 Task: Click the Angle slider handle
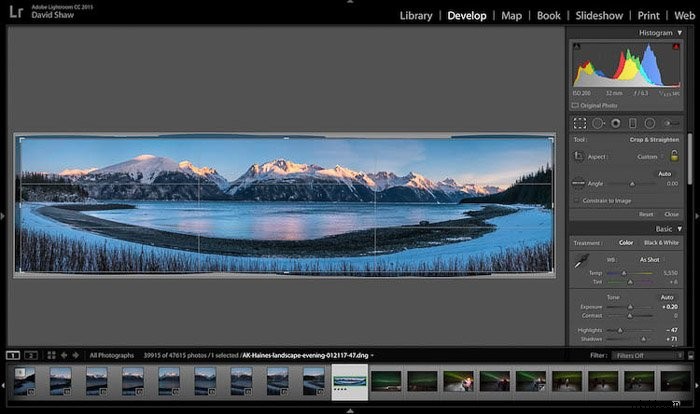click(x=632, y=184)
